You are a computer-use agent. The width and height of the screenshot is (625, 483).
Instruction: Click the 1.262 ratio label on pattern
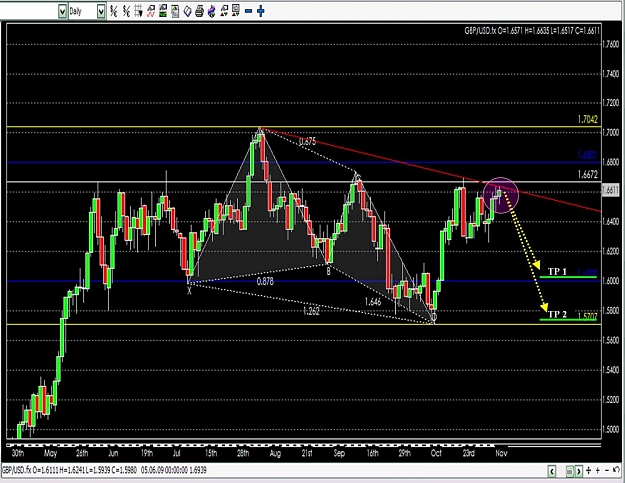coord(311,311)
